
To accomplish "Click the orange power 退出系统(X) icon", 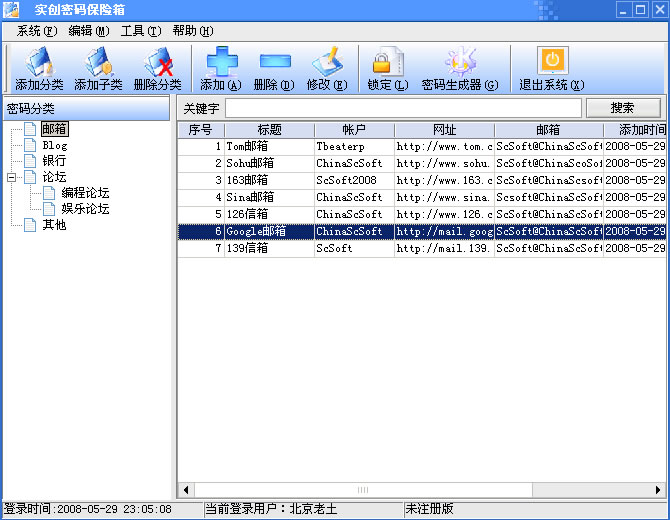I will click(552, 60).
